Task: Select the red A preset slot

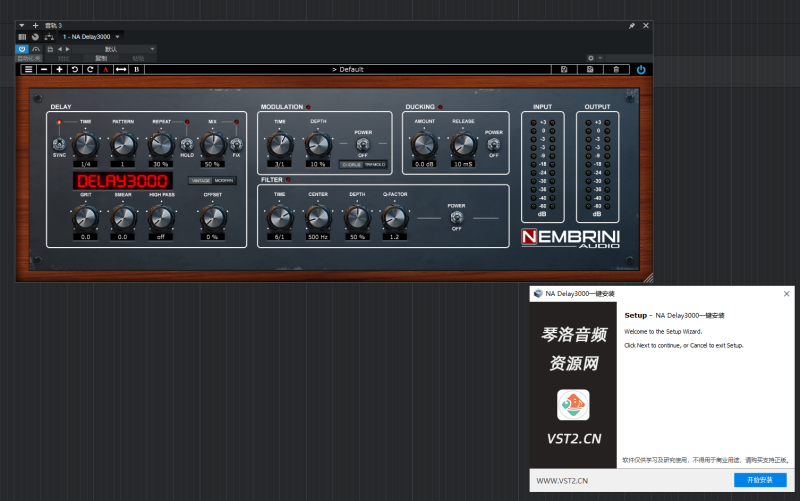Action: 106,69
